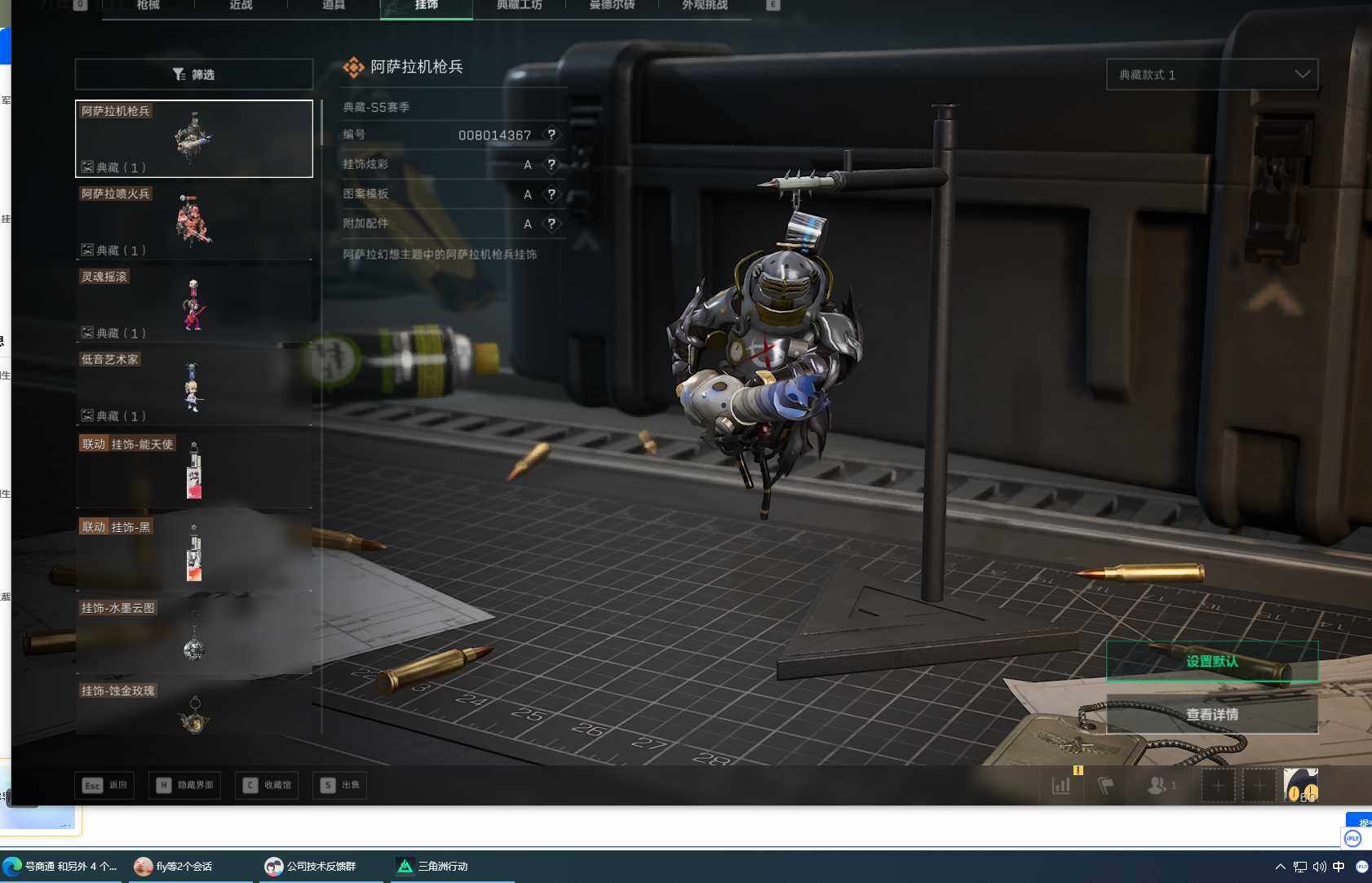
Task: Open the 筛选 filter button
Action: click(193, 74)
